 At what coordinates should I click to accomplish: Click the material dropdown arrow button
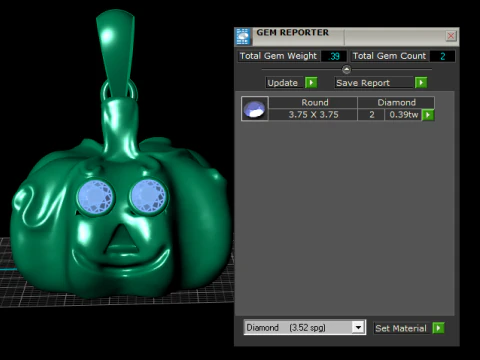pos(358,327)
